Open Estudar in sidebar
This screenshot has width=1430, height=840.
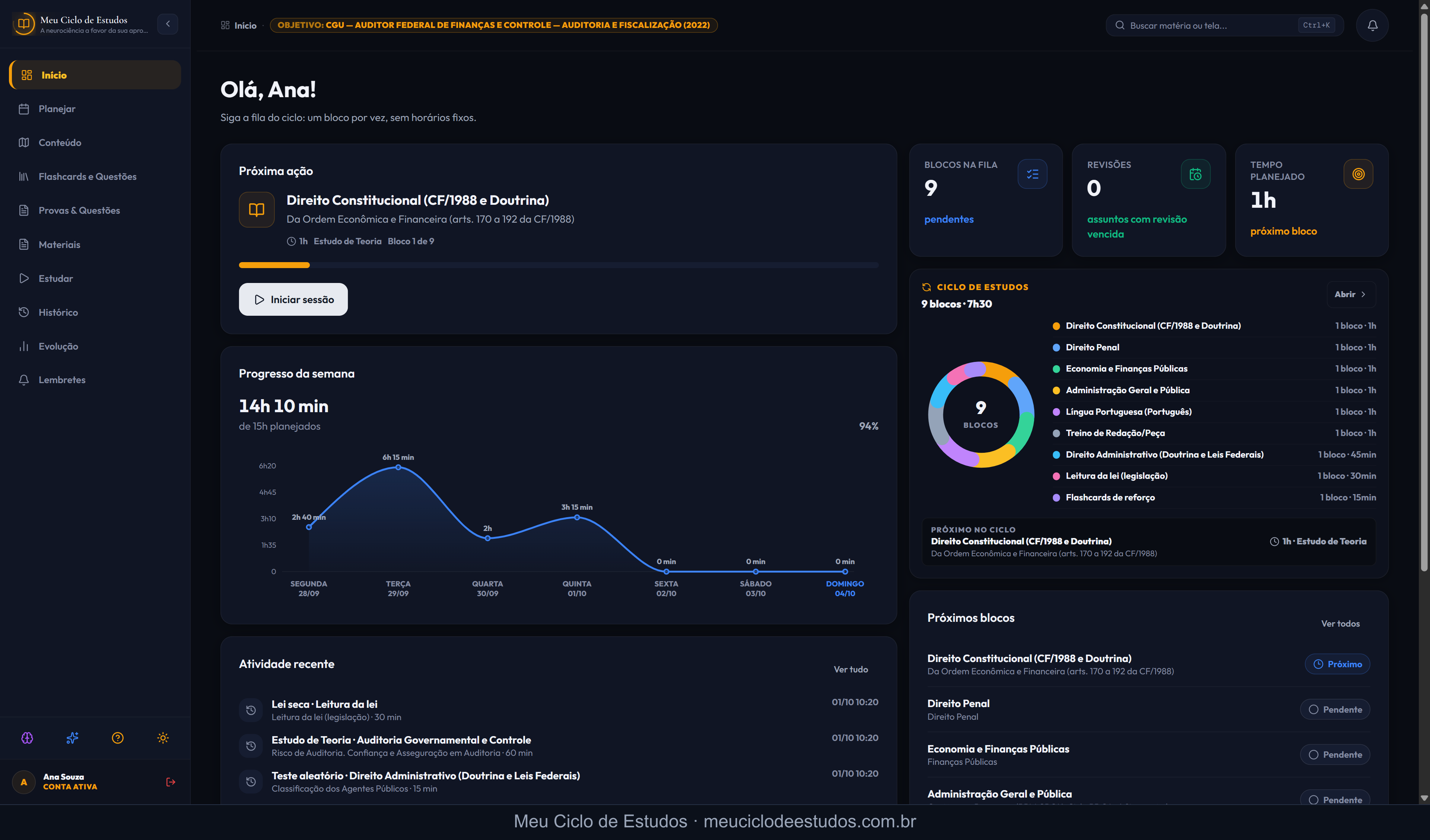point(95,278)
